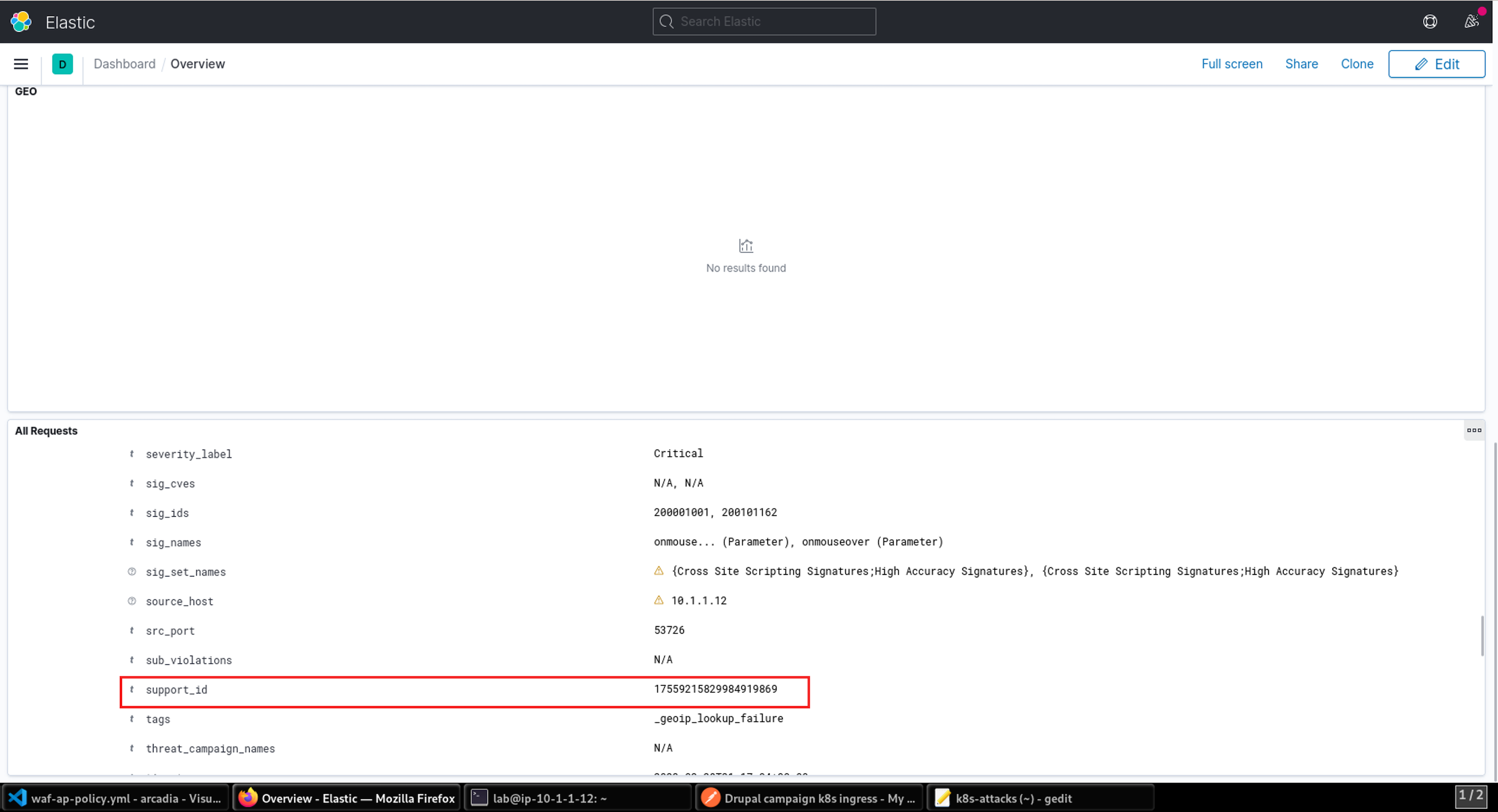Open All Requests panel options menu
Image resolution: width=1498 pixels, height=812 pixels.
tap(1474, 430)
